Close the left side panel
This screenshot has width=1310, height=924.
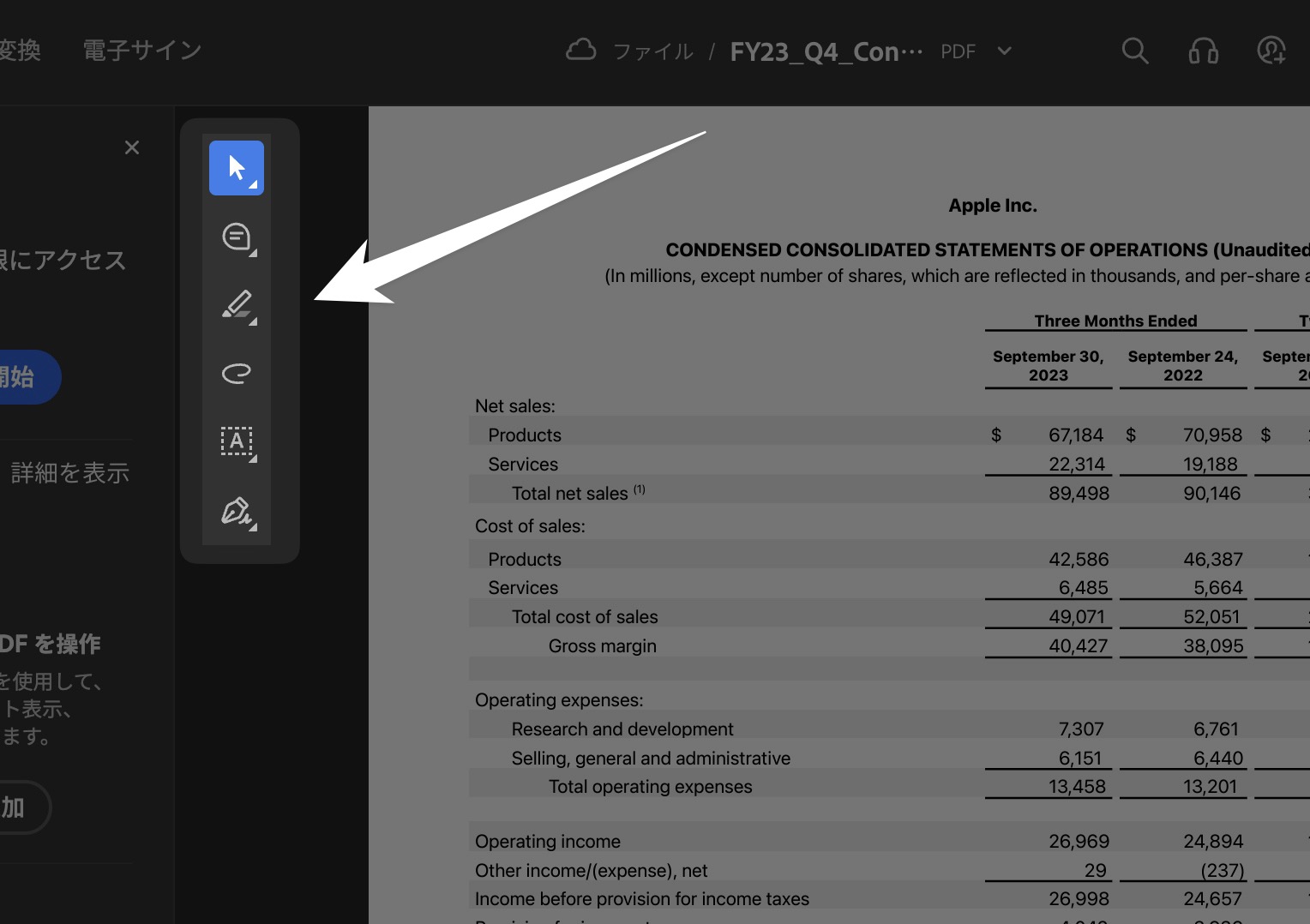(132, 147)
